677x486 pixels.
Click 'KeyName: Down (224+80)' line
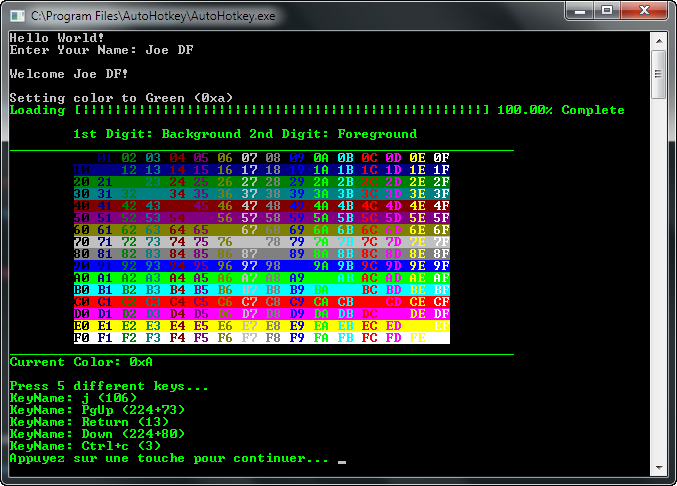click(x=97, y=434)
